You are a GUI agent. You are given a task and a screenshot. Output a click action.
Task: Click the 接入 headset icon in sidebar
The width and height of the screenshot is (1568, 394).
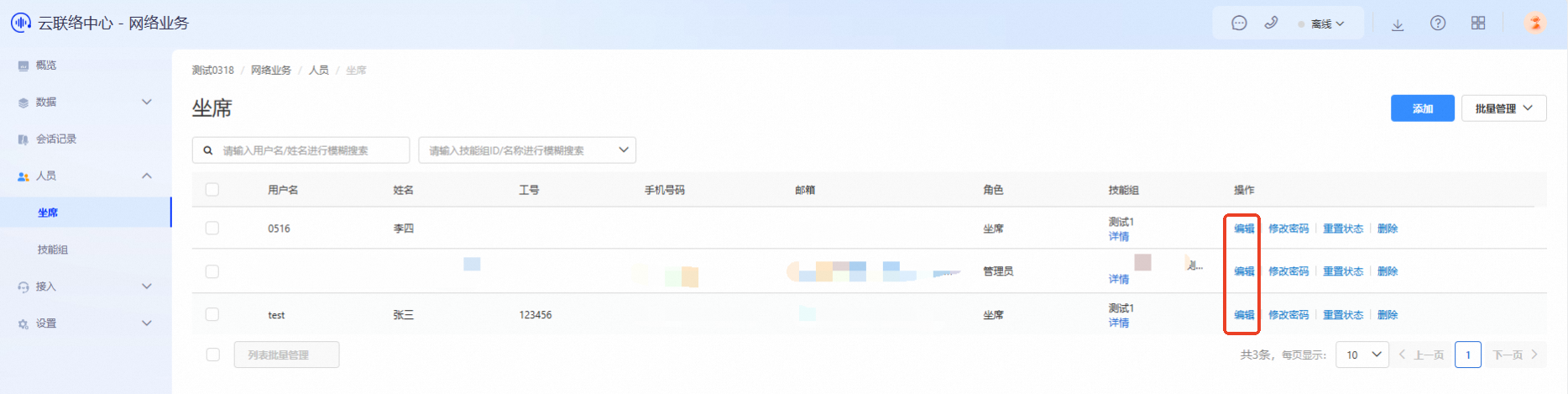pyautogui.click(x=24, y=287)
